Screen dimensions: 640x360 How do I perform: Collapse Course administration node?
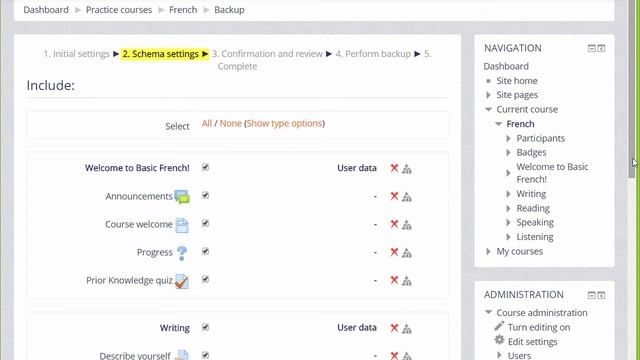(489, 313)
